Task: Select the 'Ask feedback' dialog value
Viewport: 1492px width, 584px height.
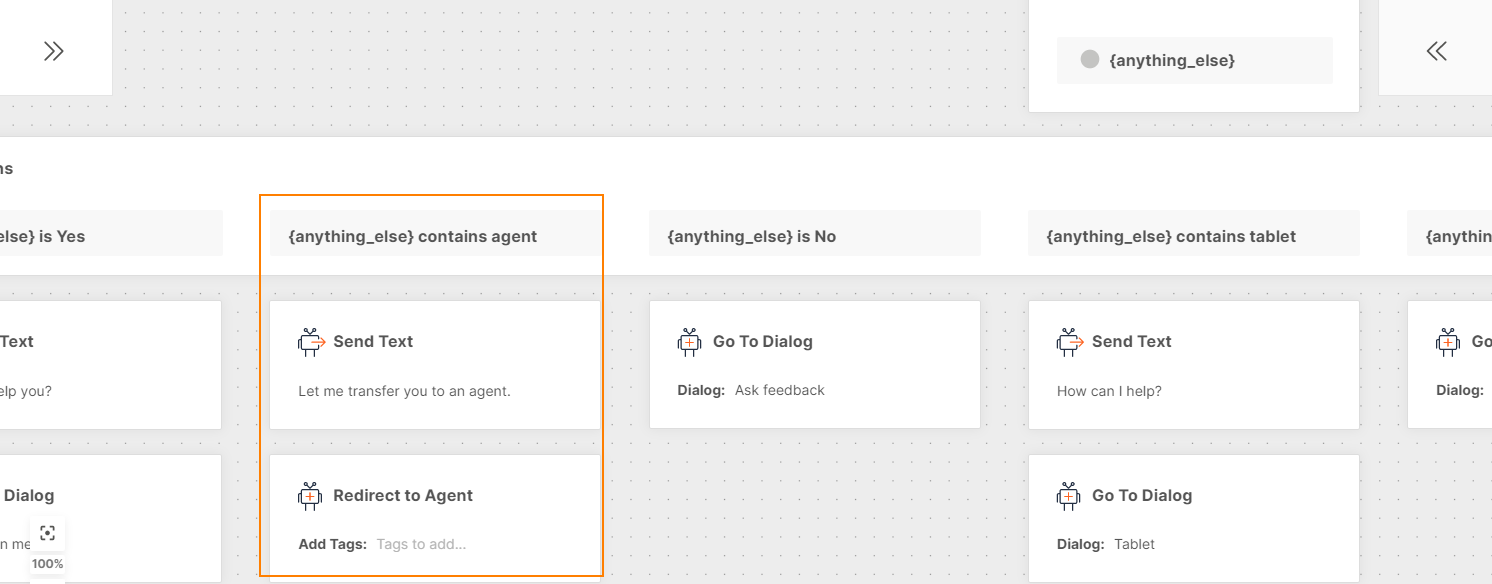Action: pyautogui.click(x=780, y=390)
